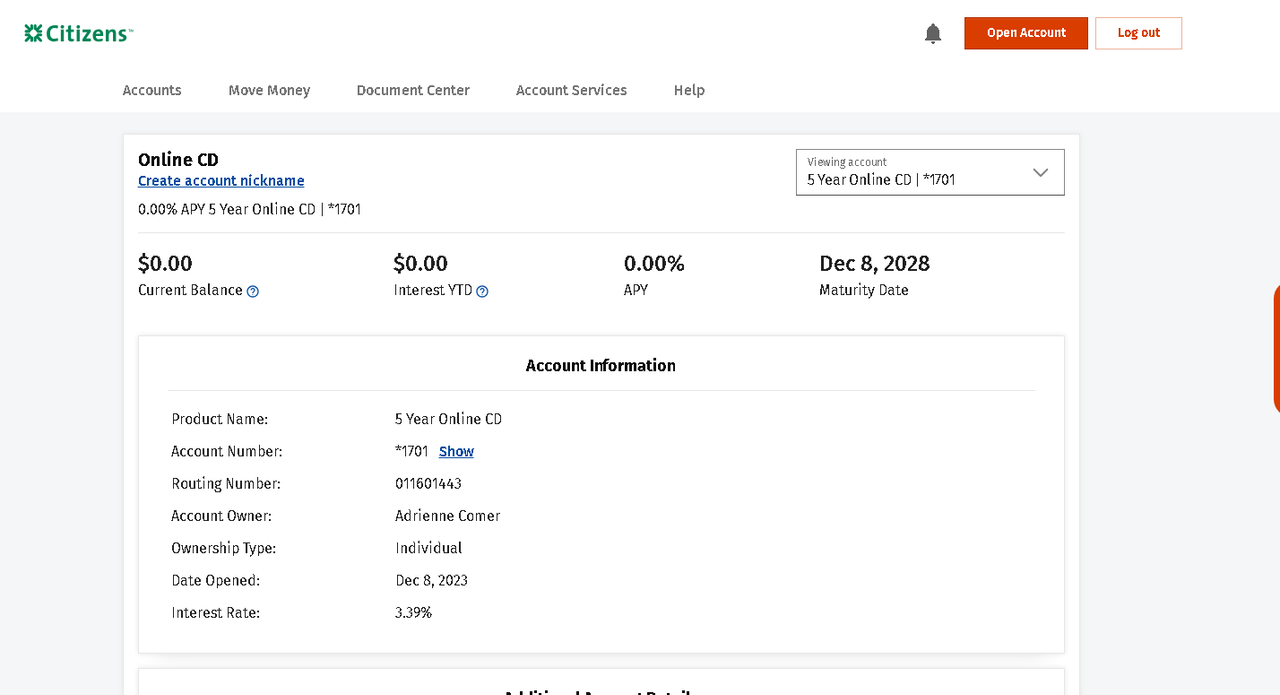Click the Log out button
The height and width of the screenshot is (695, 1280).
click(x=1138, y=33)
